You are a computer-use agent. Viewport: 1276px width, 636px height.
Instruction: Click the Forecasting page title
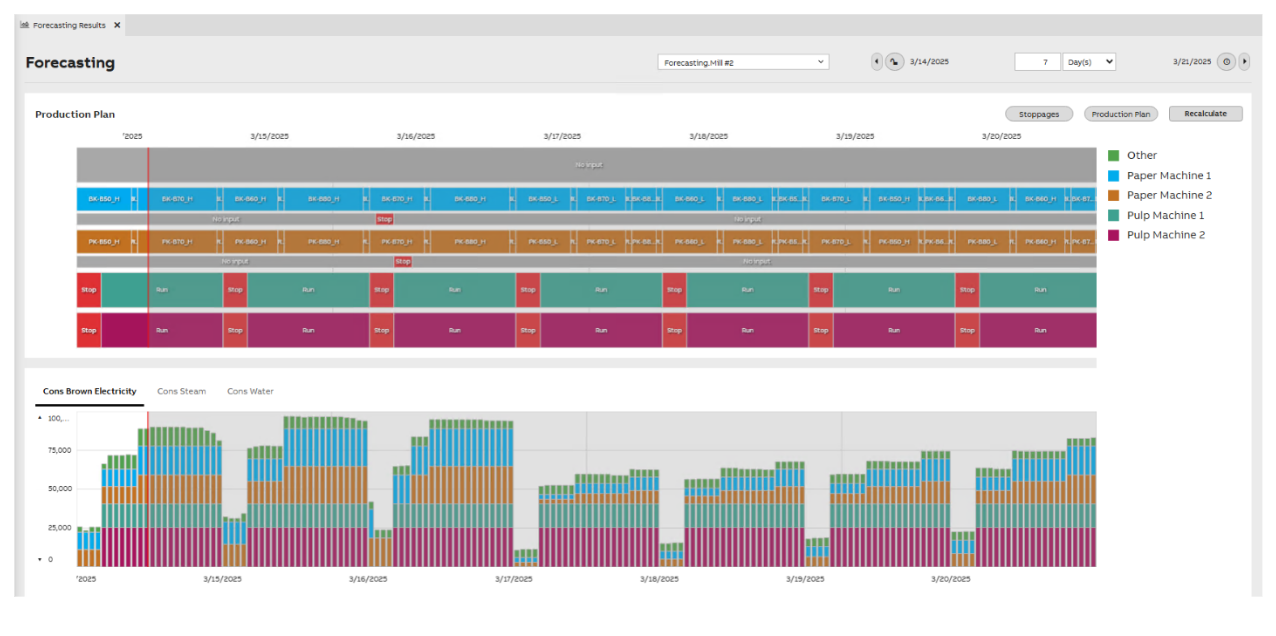(70, 63)
